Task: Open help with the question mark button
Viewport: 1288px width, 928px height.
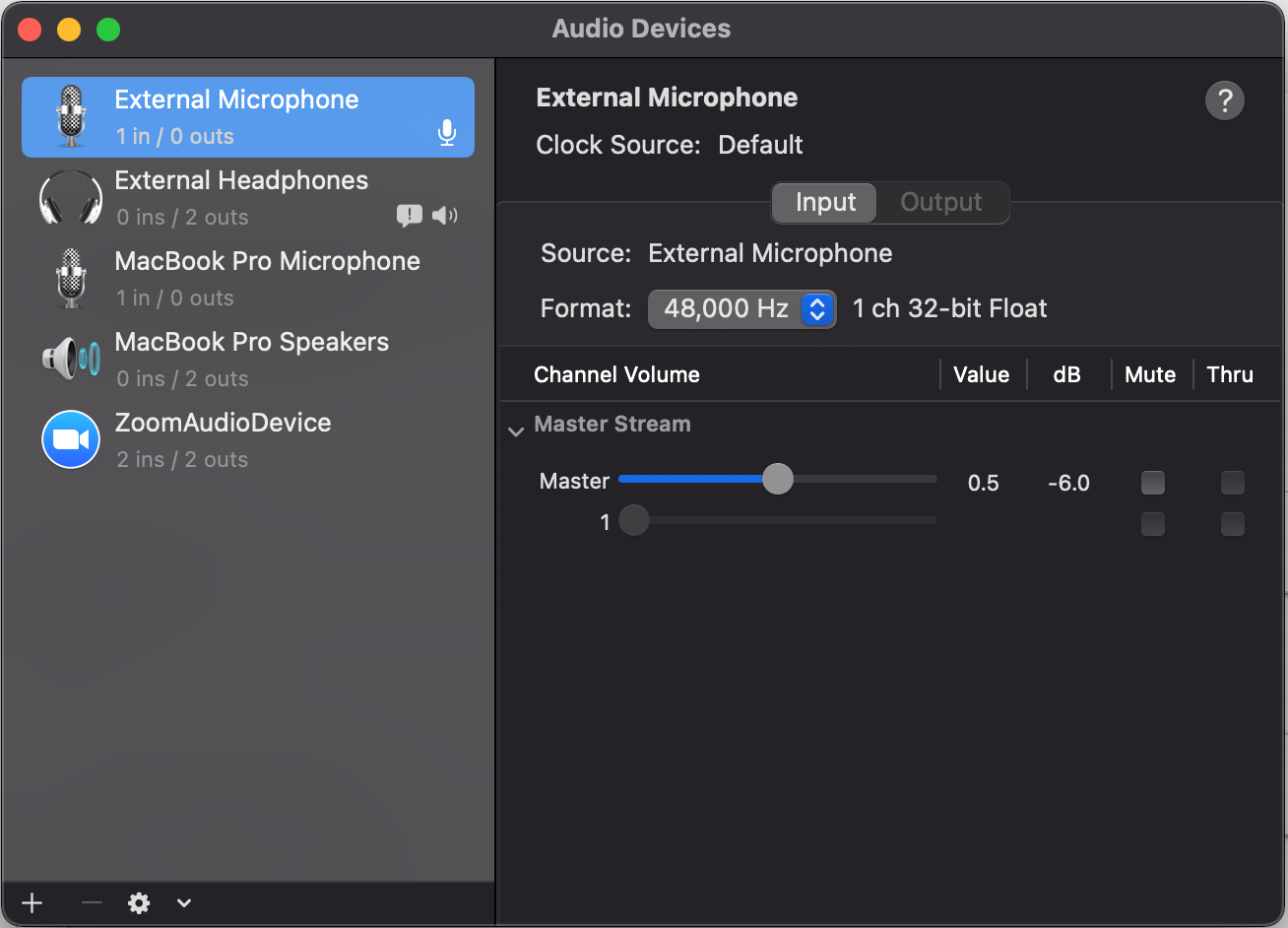Action: (1224, 99)
